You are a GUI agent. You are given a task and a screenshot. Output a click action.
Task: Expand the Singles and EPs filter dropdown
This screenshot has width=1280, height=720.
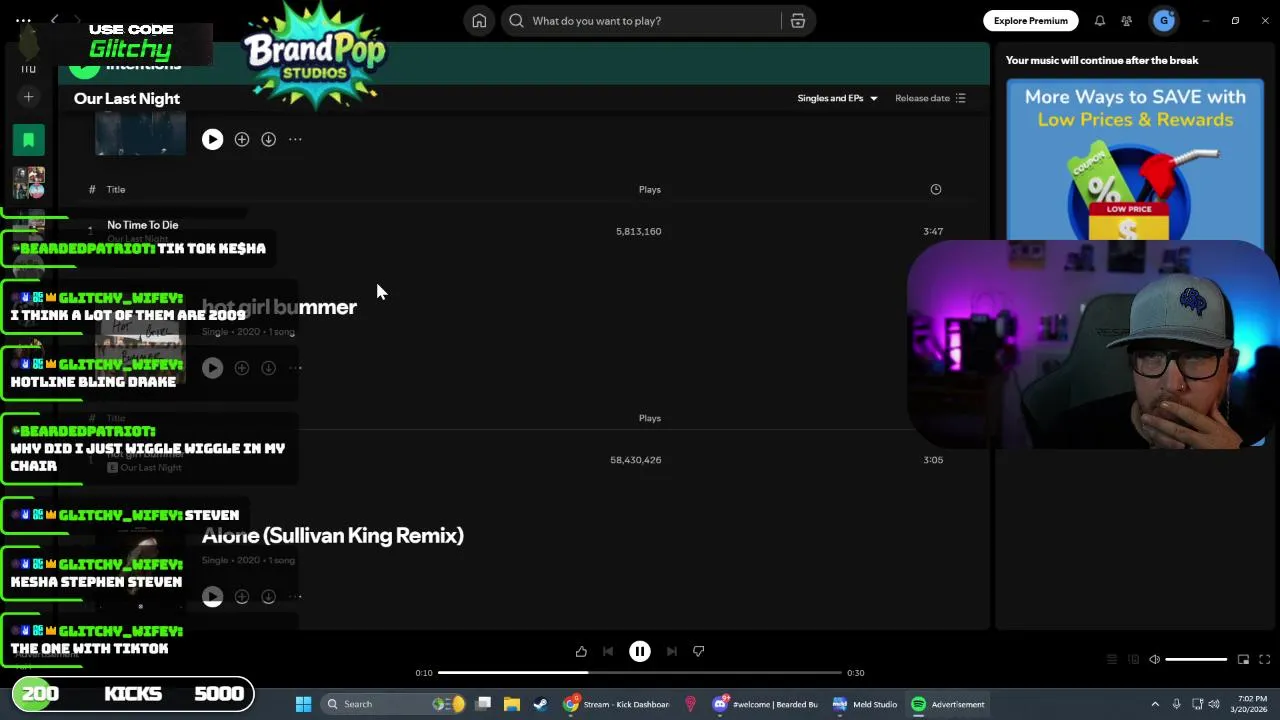coord(837,98)
